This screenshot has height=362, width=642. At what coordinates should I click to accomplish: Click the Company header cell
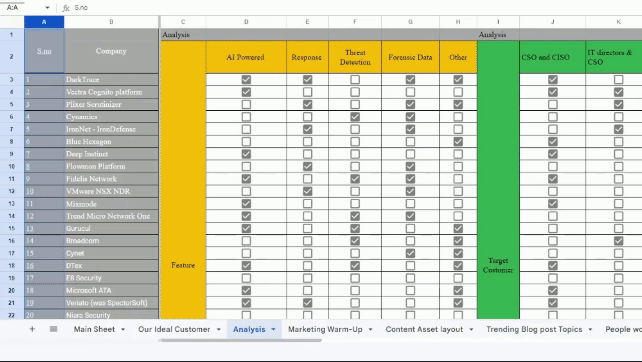pos(111,51)
